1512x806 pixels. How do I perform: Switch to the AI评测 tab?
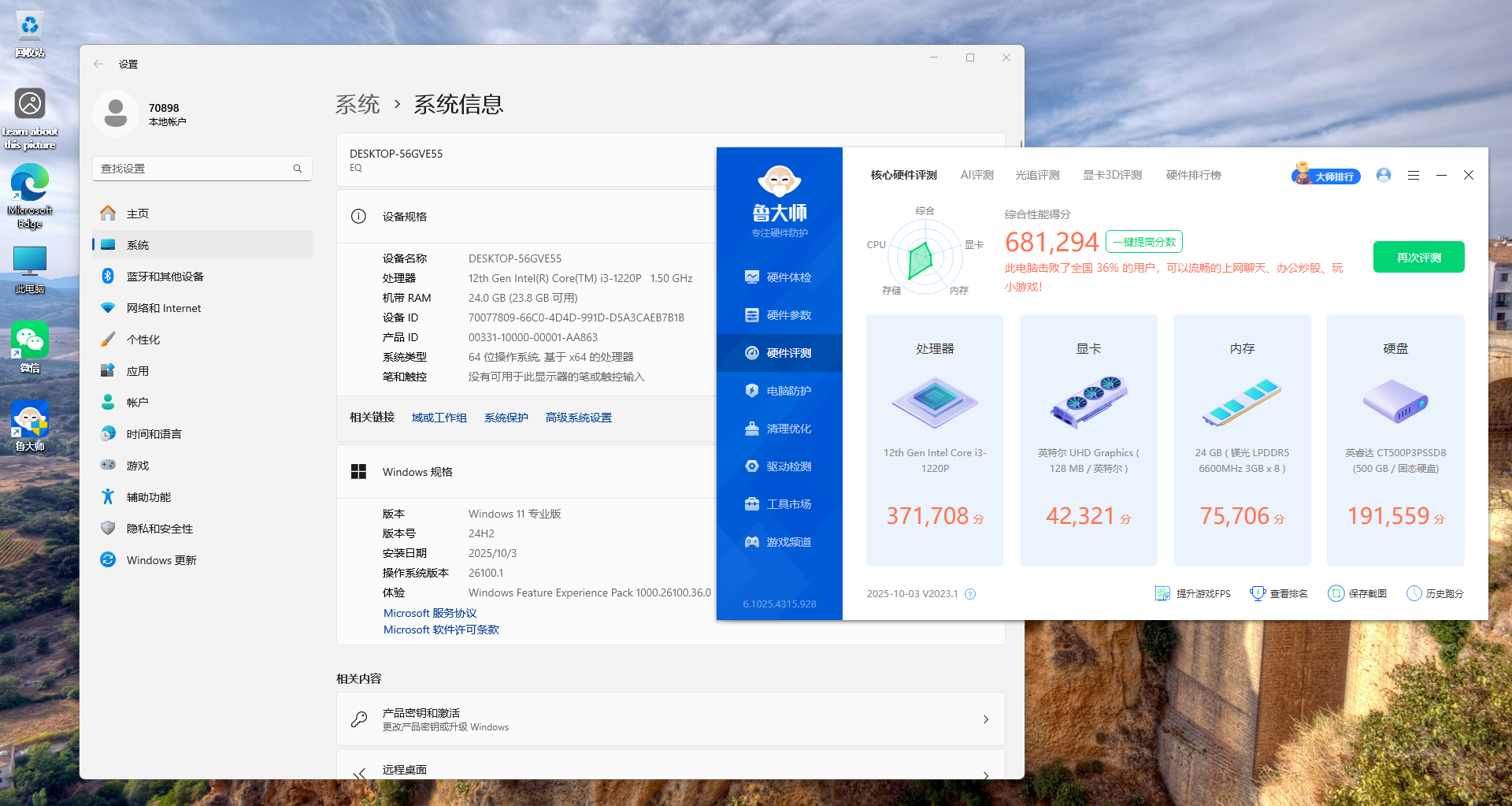(977, 175)
